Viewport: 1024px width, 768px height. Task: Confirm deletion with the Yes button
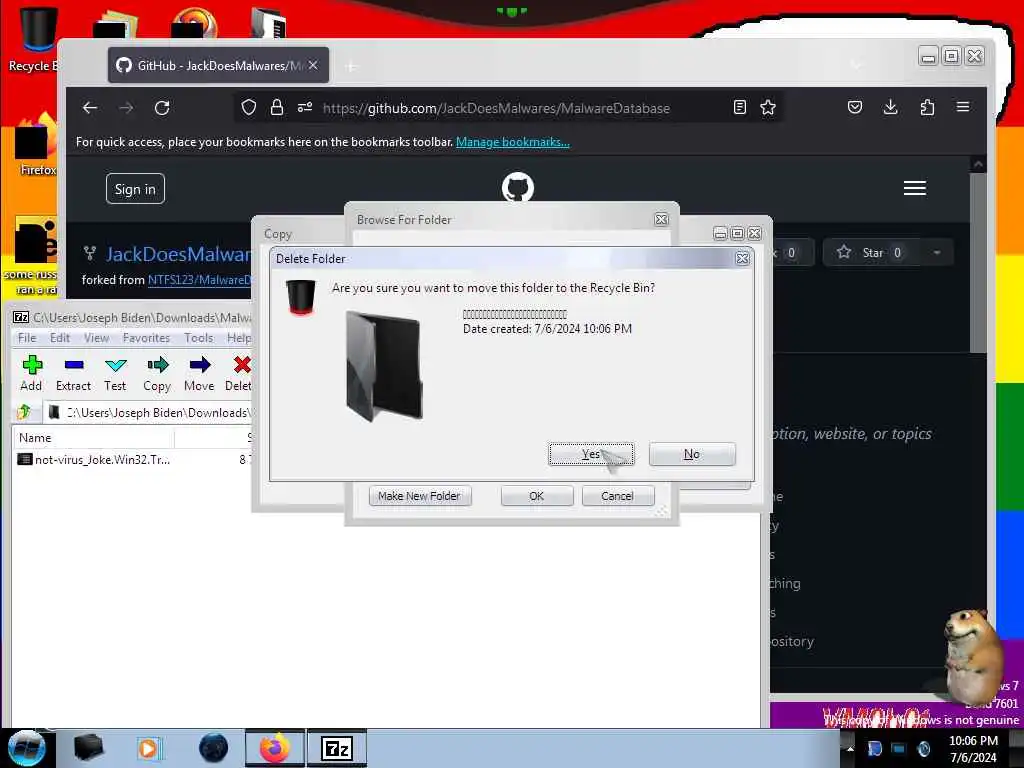point(591,454)
